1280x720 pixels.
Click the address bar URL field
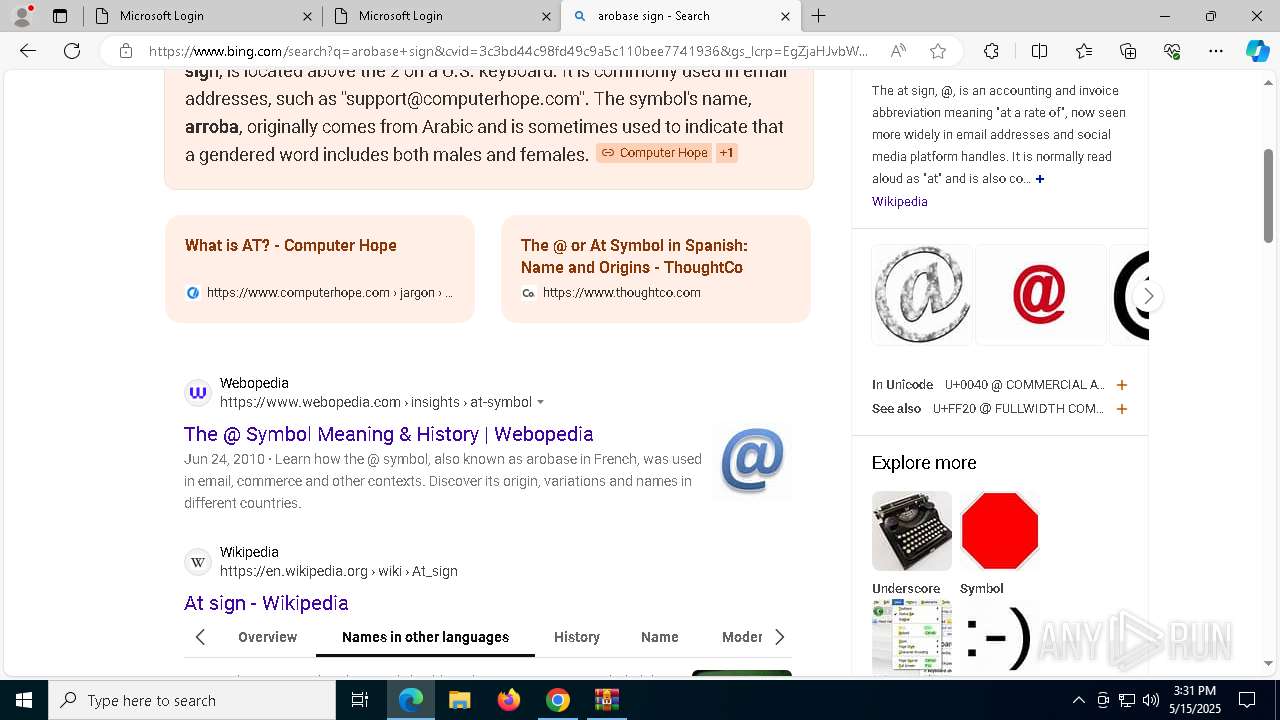point(508,51)
